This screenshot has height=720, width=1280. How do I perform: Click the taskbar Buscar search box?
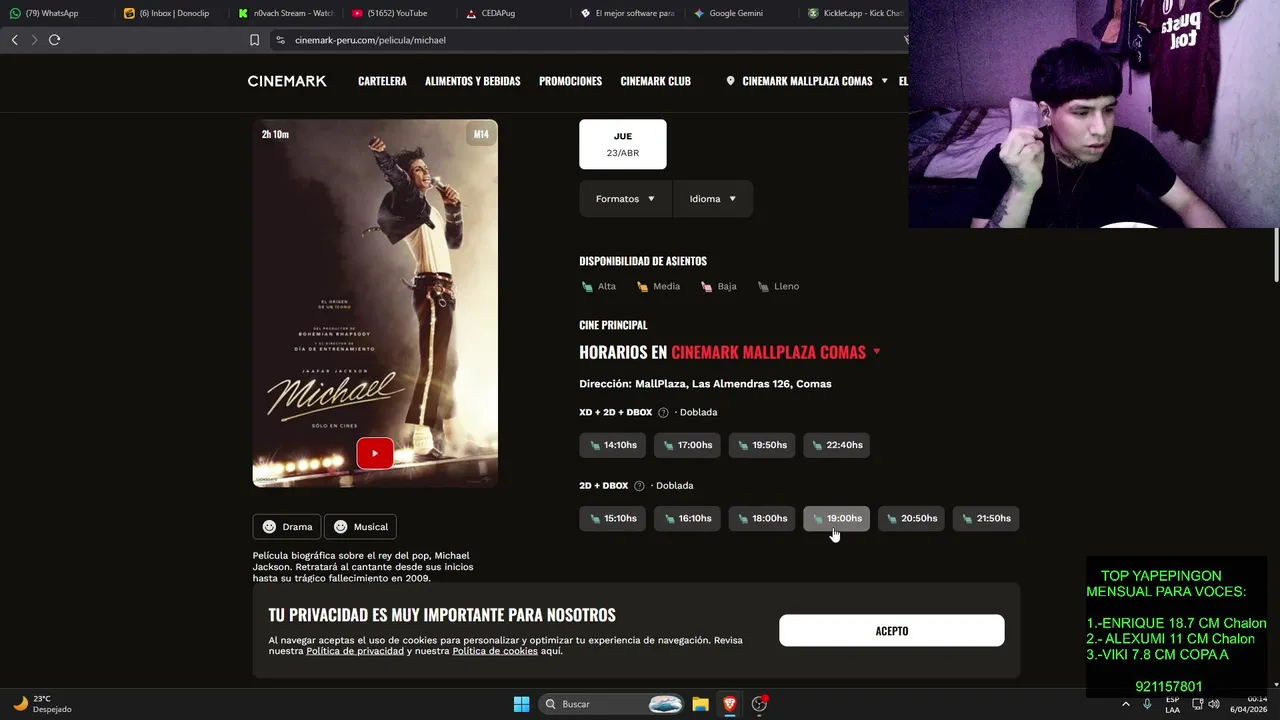pos(613,704)
